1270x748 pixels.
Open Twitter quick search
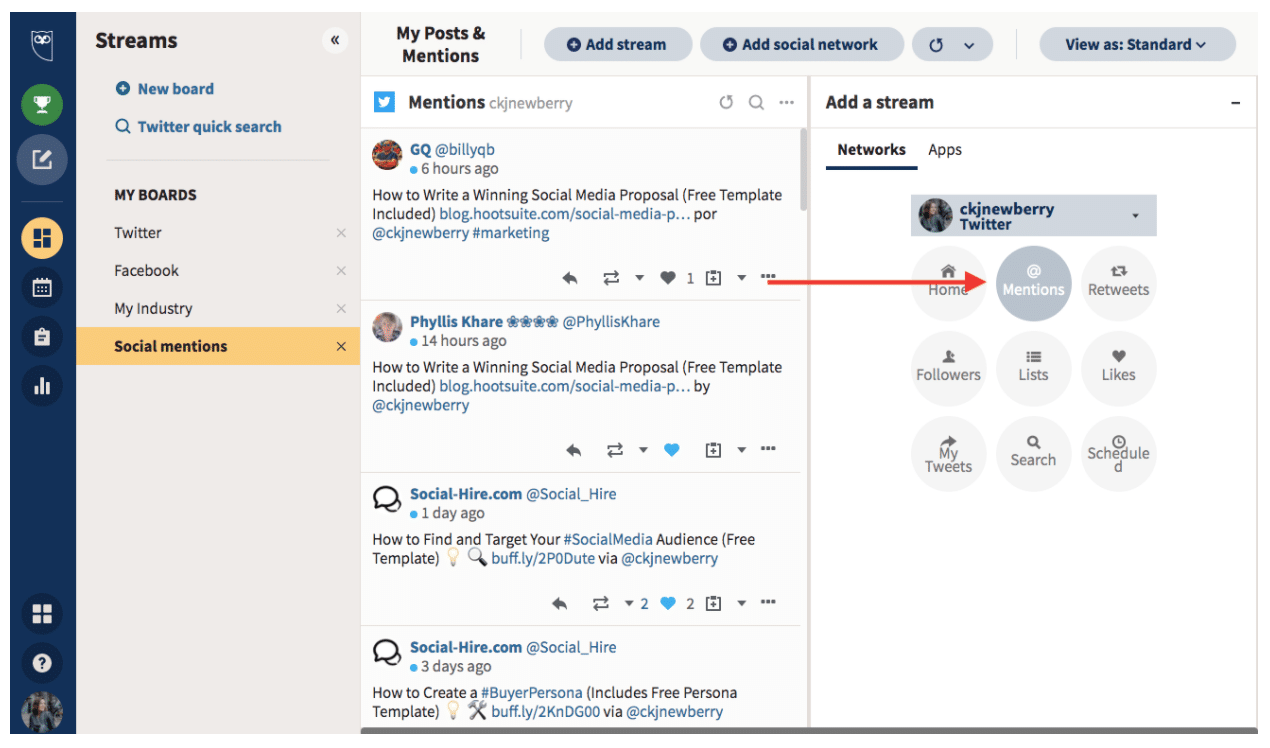(198, 127)
